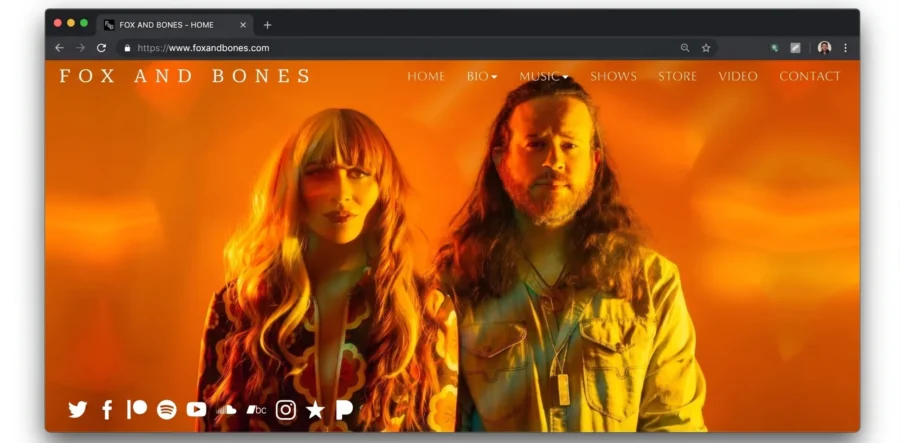900x443 pixels.
Task: Expand the BIO dropdown menu
Action: pos(482,76)
